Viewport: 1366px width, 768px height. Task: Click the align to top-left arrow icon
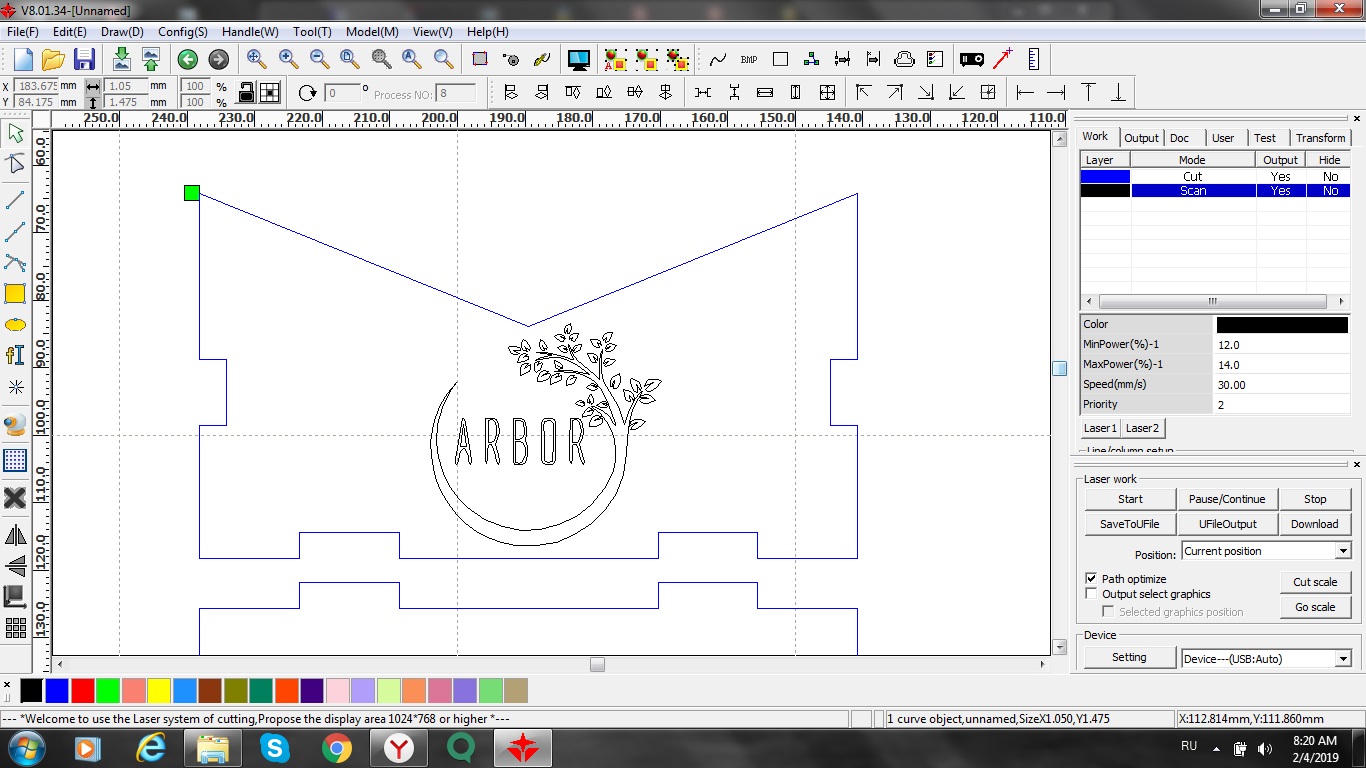864,93
